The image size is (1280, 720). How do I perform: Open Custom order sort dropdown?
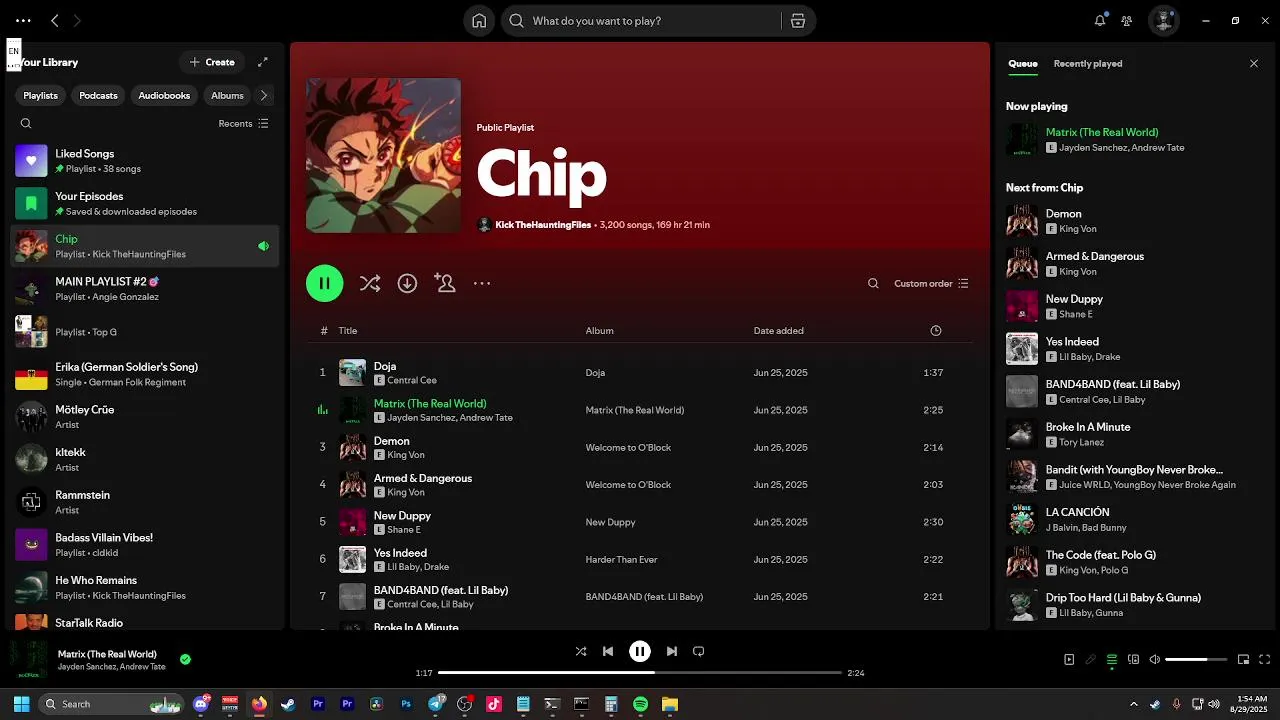931,284
